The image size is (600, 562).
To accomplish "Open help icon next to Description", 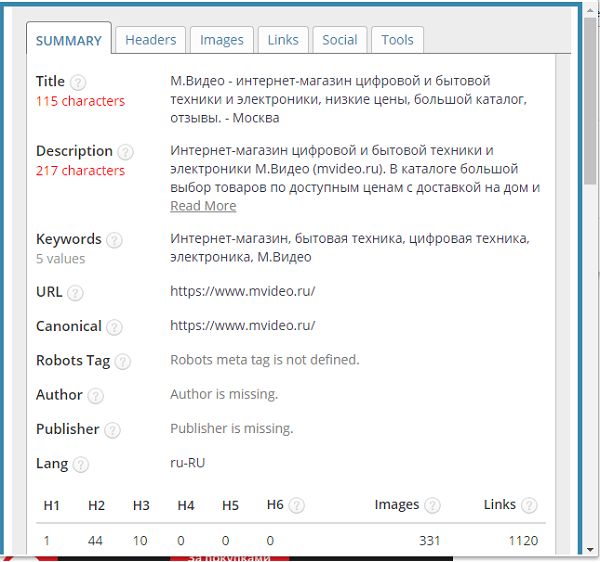I will (x=126, y=152).
